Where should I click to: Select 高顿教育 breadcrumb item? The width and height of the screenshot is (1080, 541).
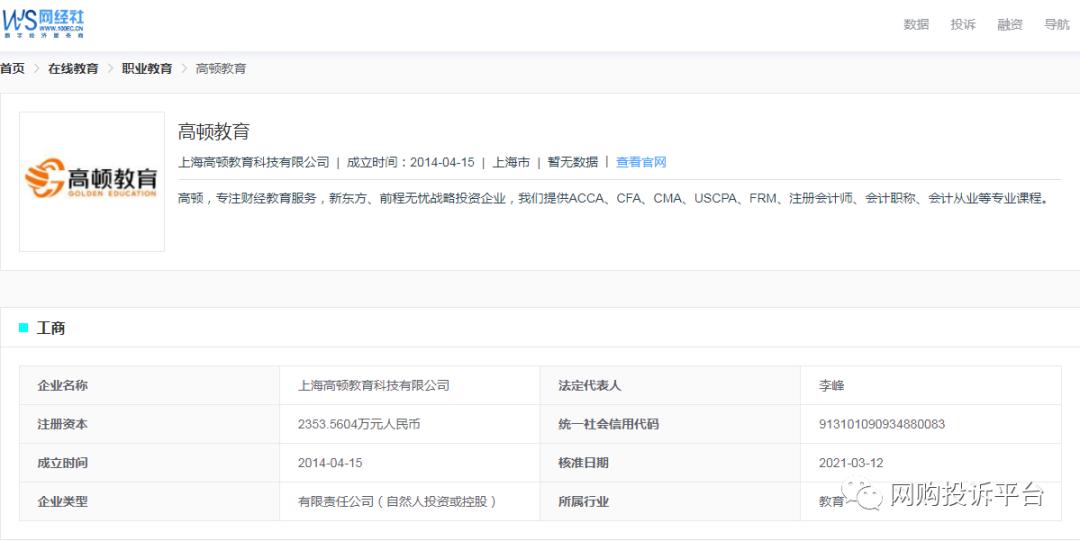pos(221,69)
